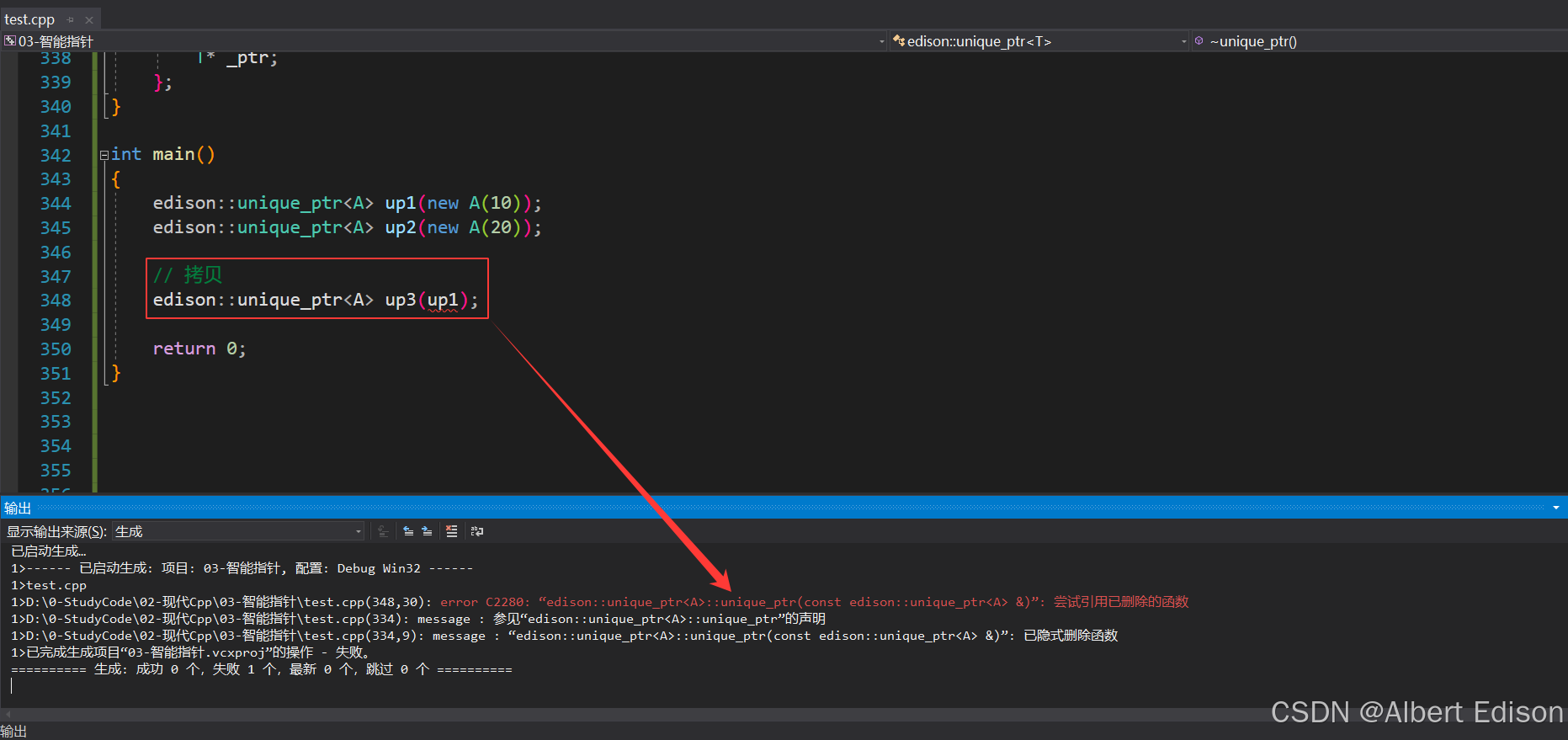Toggle word wrap in output window
The width and height of the screenshot is (1568, 740).
[x=477, y=531]
